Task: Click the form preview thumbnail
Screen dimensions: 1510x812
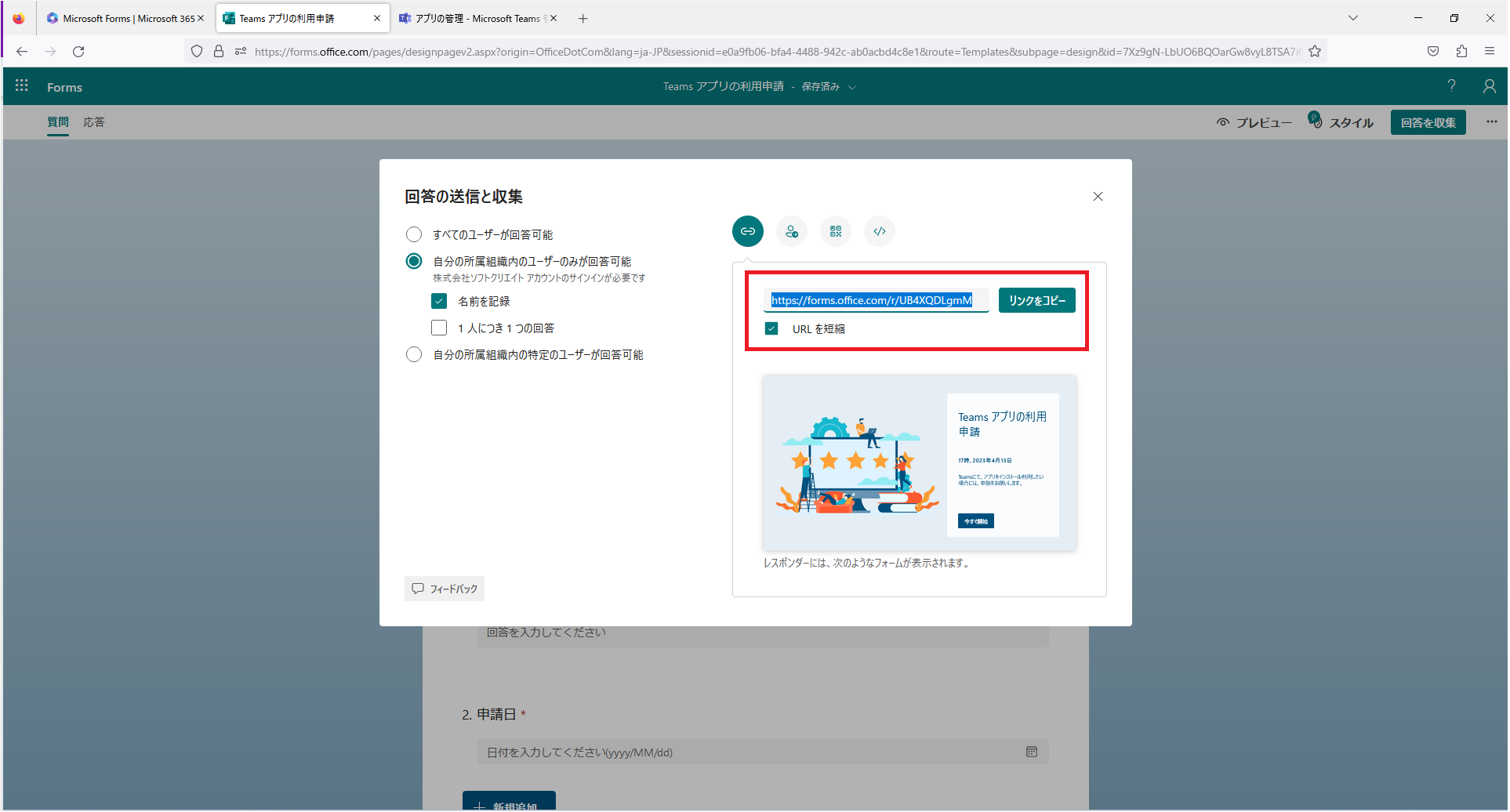Action: point(919,462)
